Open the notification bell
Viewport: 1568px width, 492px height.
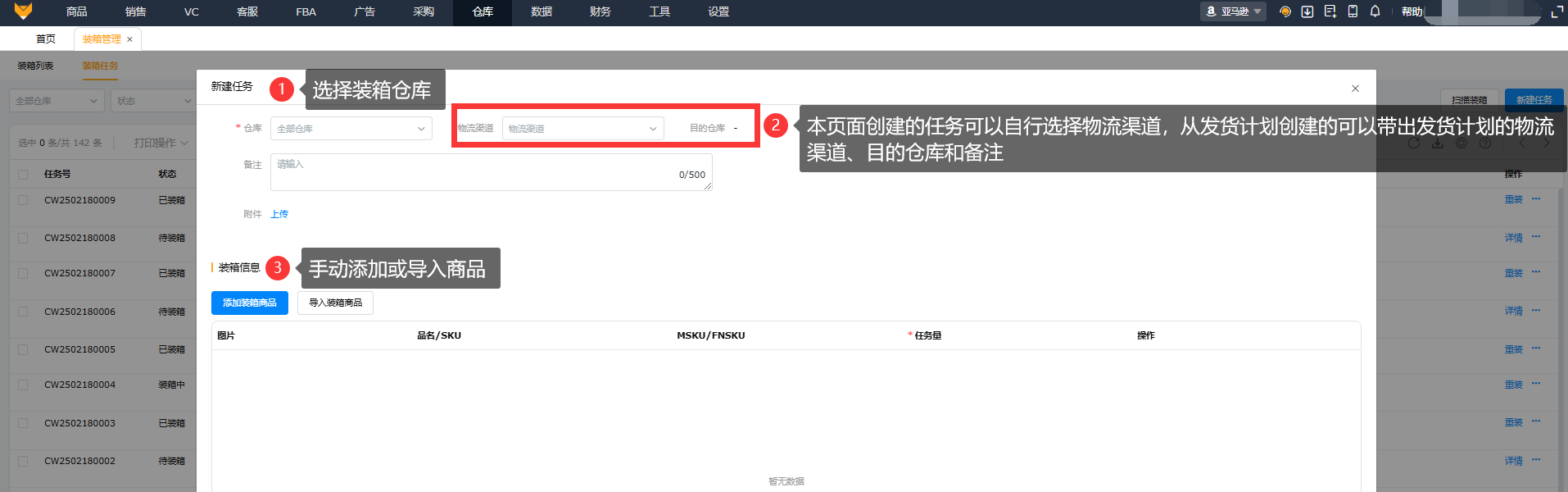[1375, 11]
